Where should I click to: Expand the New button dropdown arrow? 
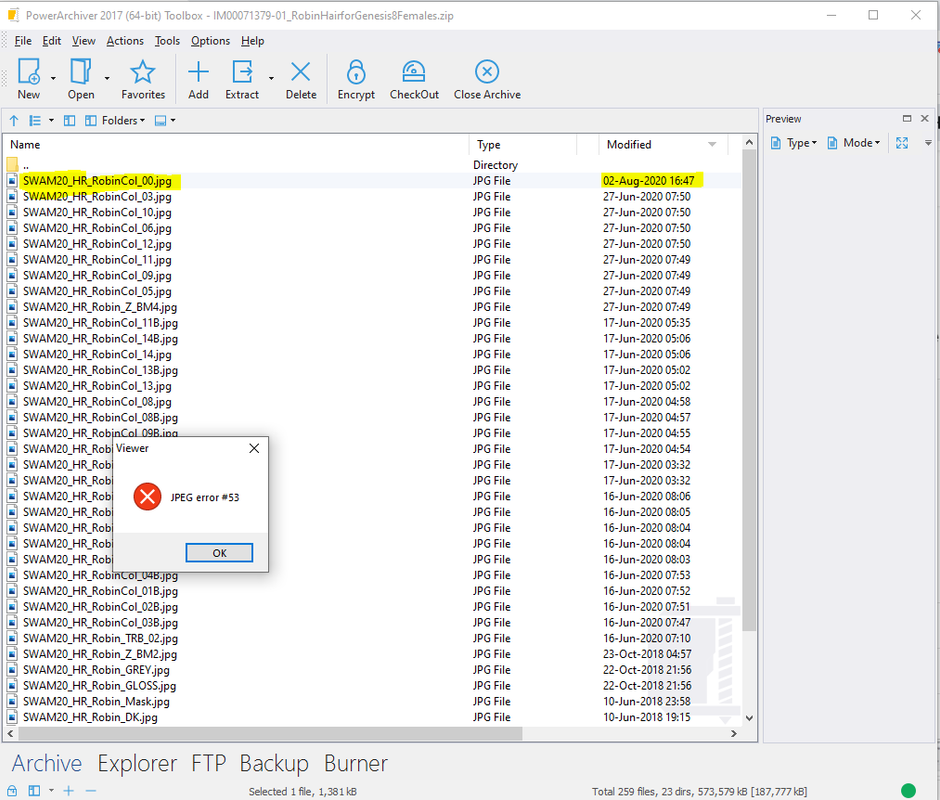point(53,79)
